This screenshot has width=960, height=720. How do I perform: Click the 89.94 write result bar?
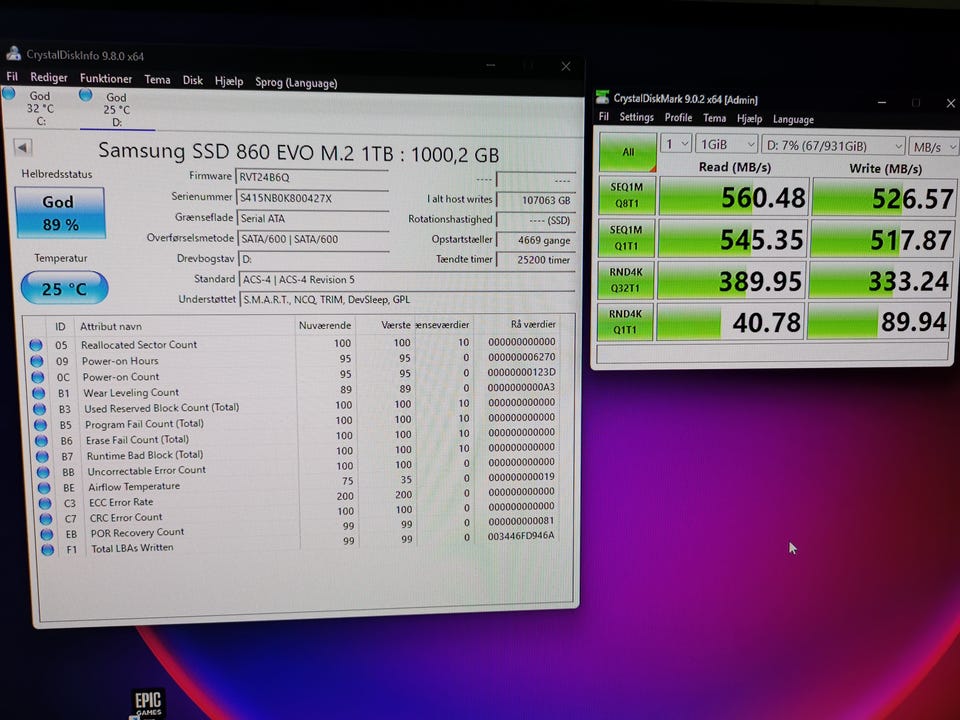pyautogui.click(x=877, y=321)
